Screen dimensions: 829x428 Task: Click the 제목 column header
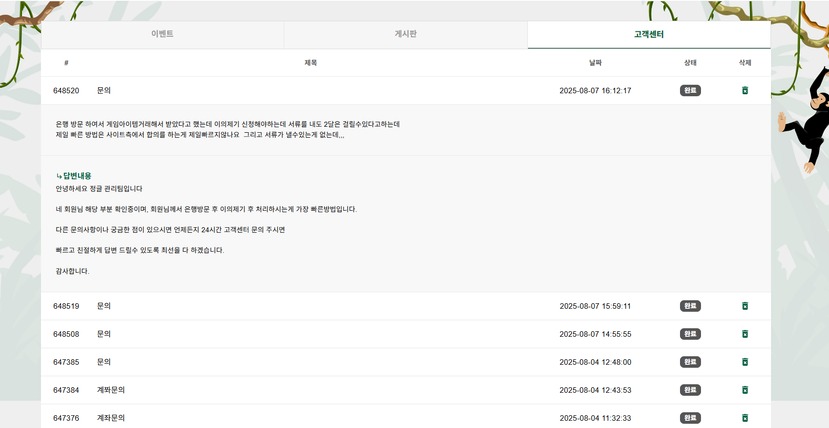(x=310, y=63)
